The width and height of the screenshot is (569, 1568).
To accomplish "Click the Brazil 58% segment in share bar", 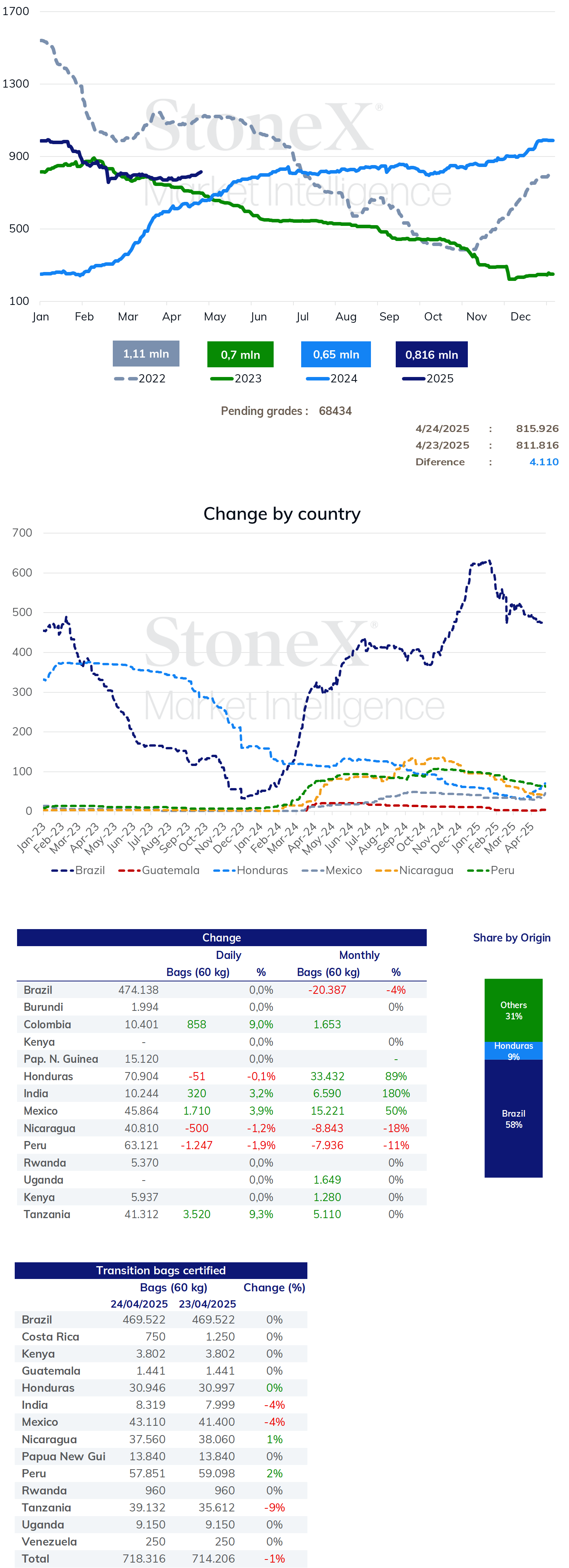I will coord(514,1119).
